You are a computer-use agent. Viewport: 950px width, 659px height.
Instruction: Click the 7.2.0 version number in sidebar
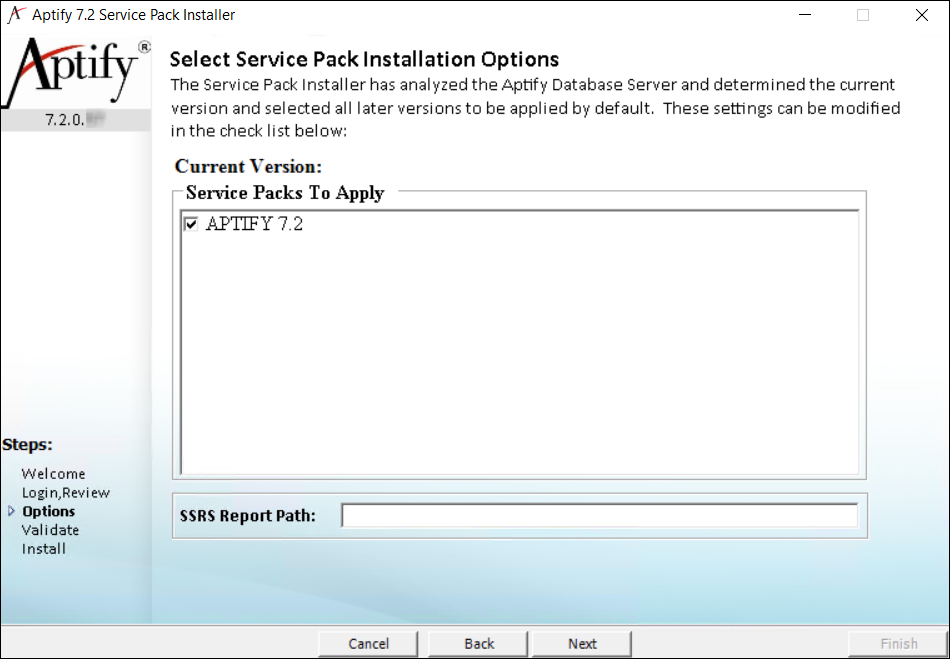coord(76,120)
